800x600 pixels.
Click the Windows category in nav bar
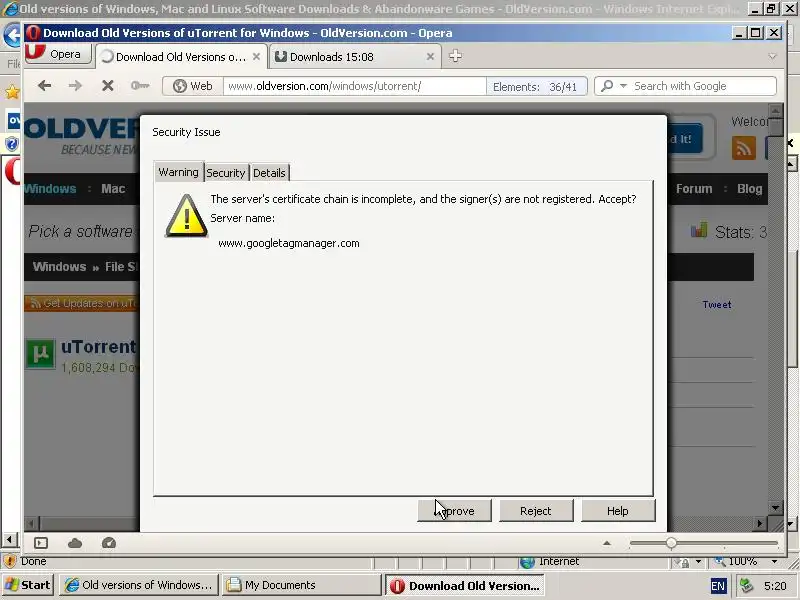(x=50, y=189)
